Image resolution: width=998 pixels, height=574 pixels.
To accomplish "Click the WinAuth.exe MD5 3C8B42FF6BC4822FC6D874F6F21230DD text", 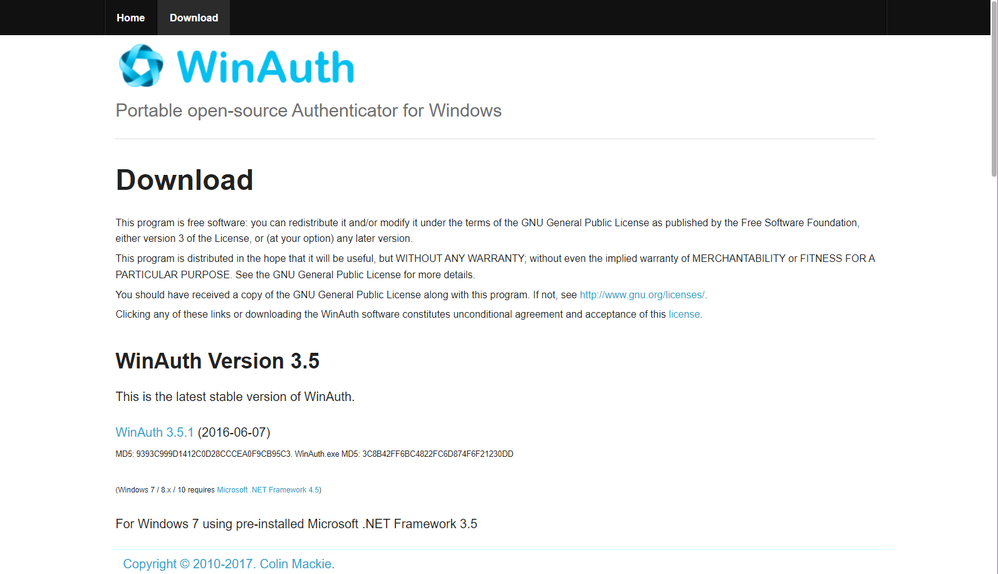I will coord(404,454).
